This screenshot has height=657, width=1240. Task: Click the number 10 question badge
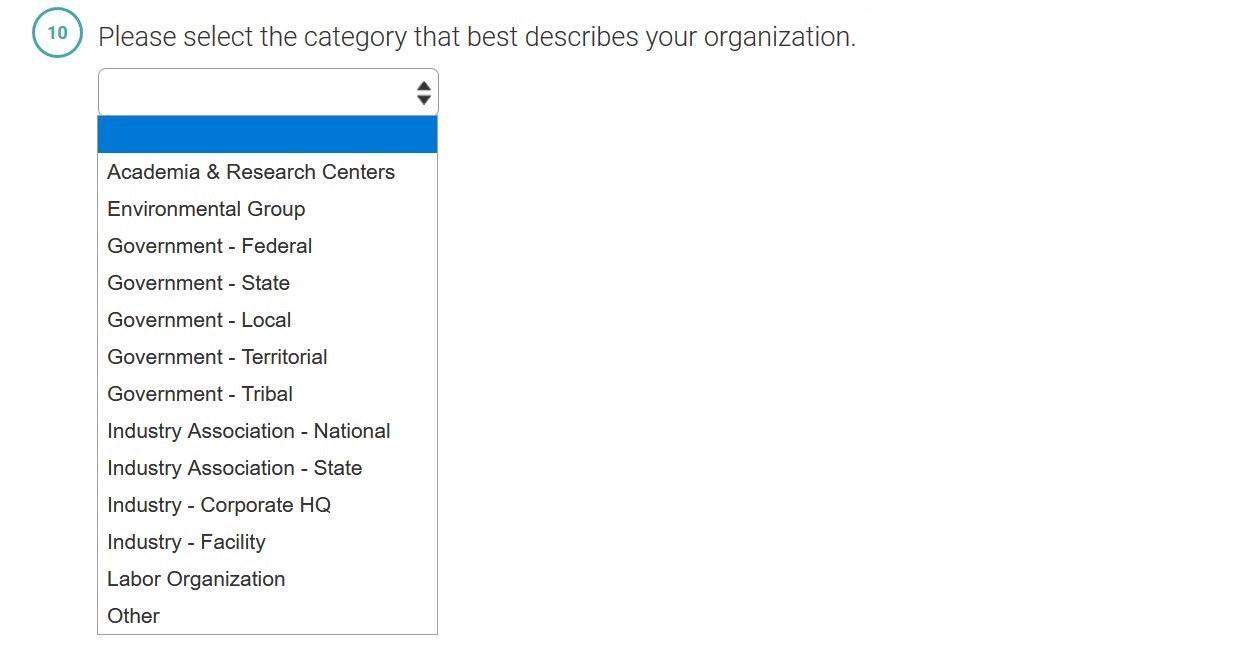click(57, 34)
